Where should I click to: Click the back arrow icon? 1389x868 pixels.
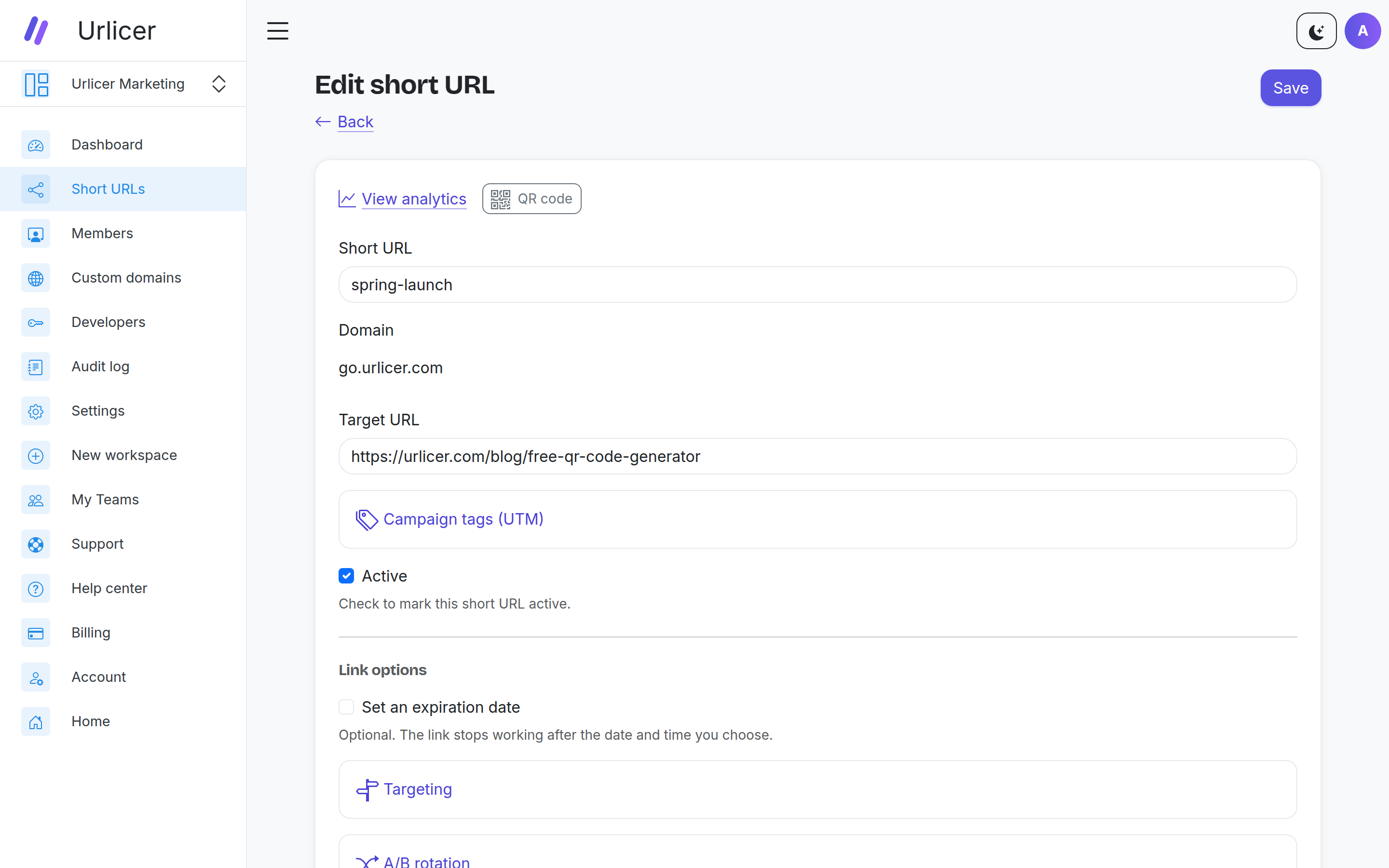[x=323, y=122]
